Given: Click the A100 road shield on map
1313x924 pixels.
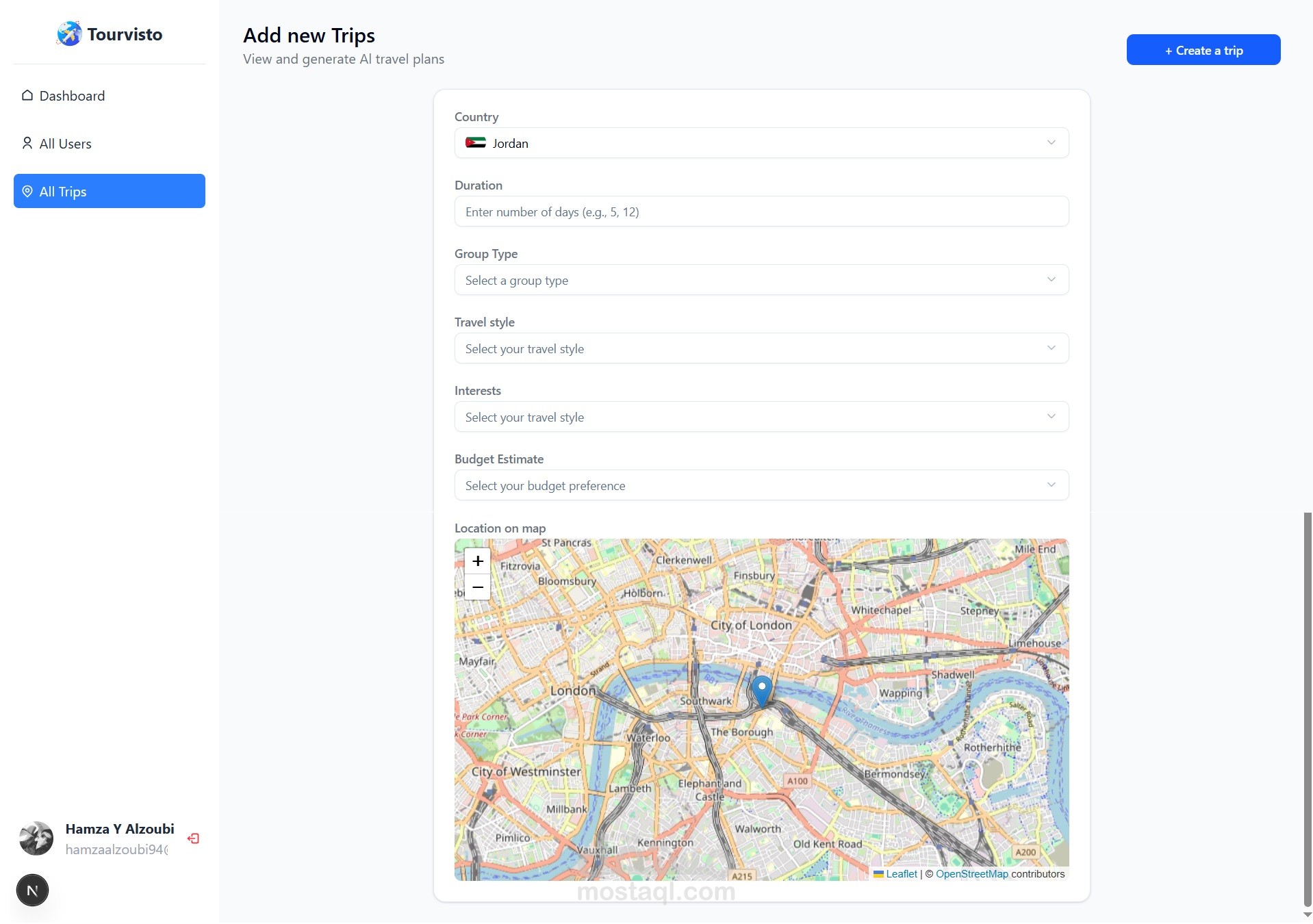Looking at the screenshot, I should pyautogui.click(x=798, y=781).
